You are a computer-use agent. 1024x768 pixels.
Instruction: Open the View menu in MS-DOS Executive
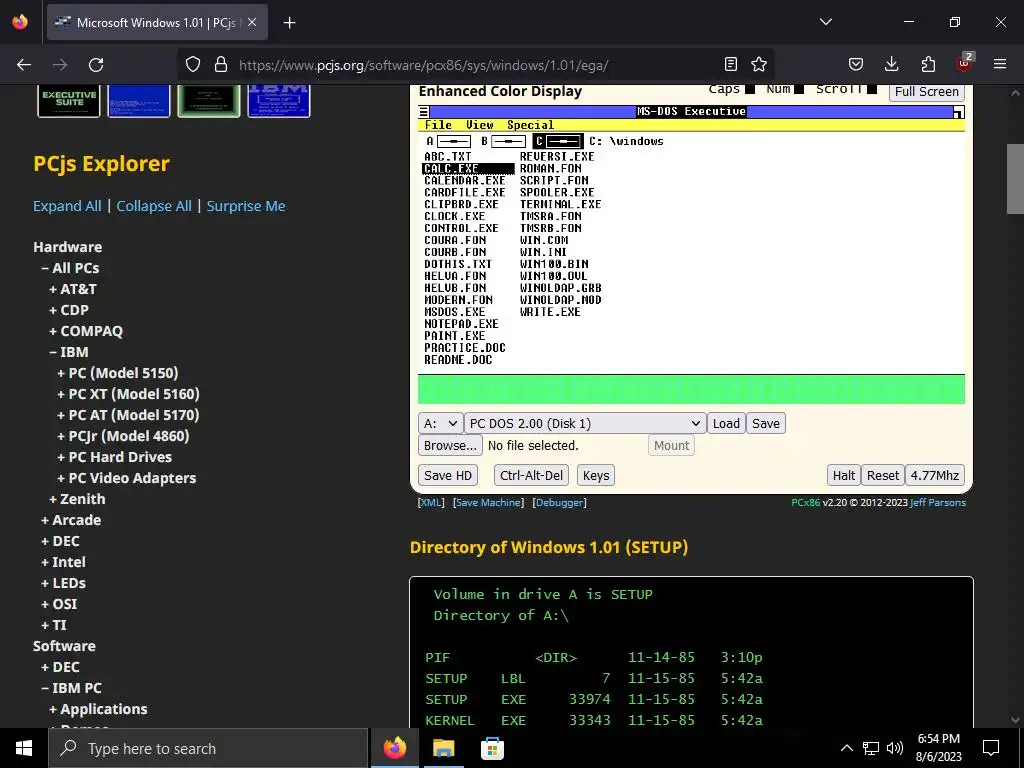point(480,125)
